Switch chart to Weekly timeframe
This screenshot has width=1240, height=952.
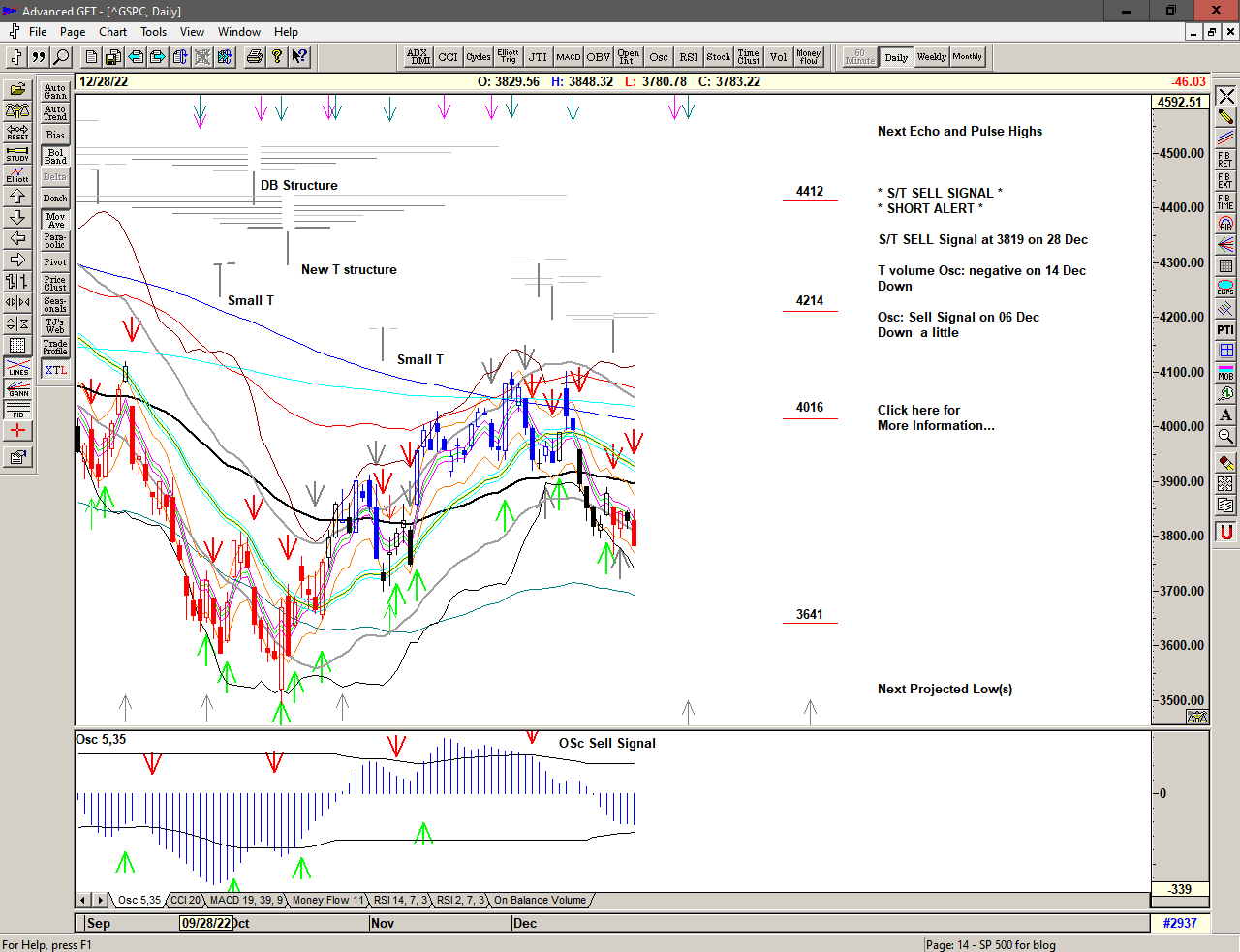click(x=931, y=57)
